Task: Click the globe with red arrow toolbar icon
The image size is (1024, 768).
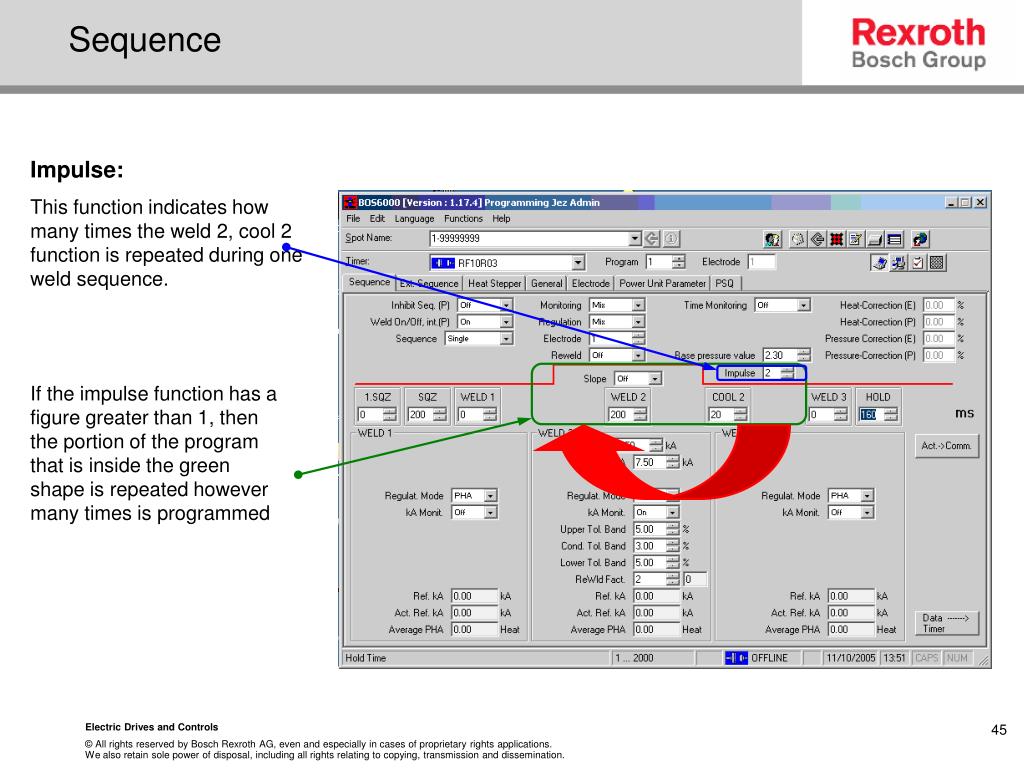Action: tap(920, 240)
